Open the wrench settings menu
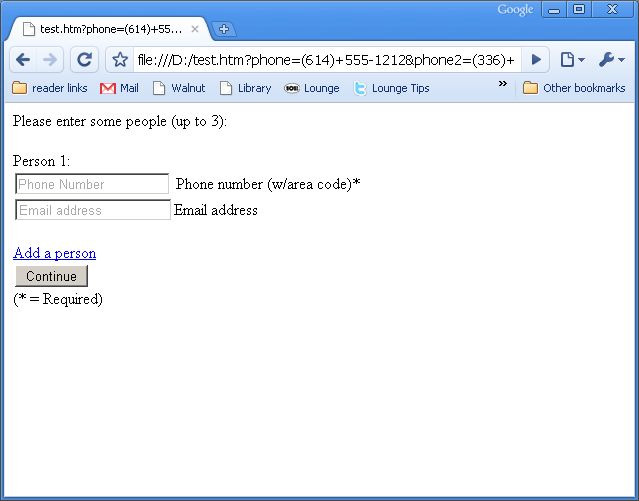 [611, 60]
